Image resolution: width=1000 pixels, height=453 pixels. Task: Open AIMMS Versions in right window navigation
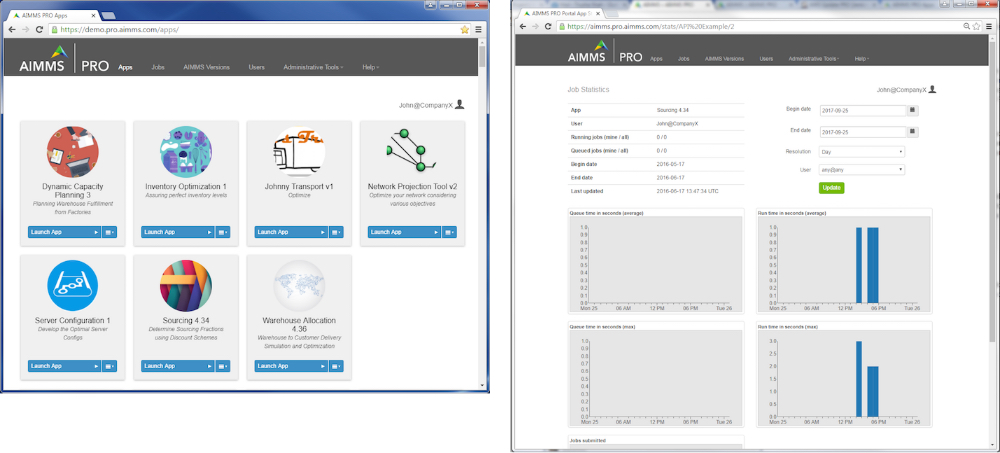coord(724,58)
